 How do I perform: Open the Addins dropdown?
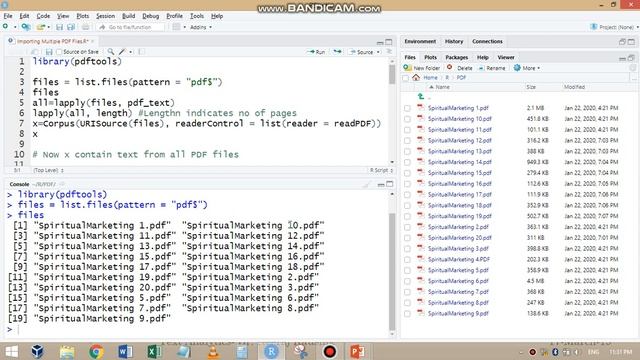201,27
